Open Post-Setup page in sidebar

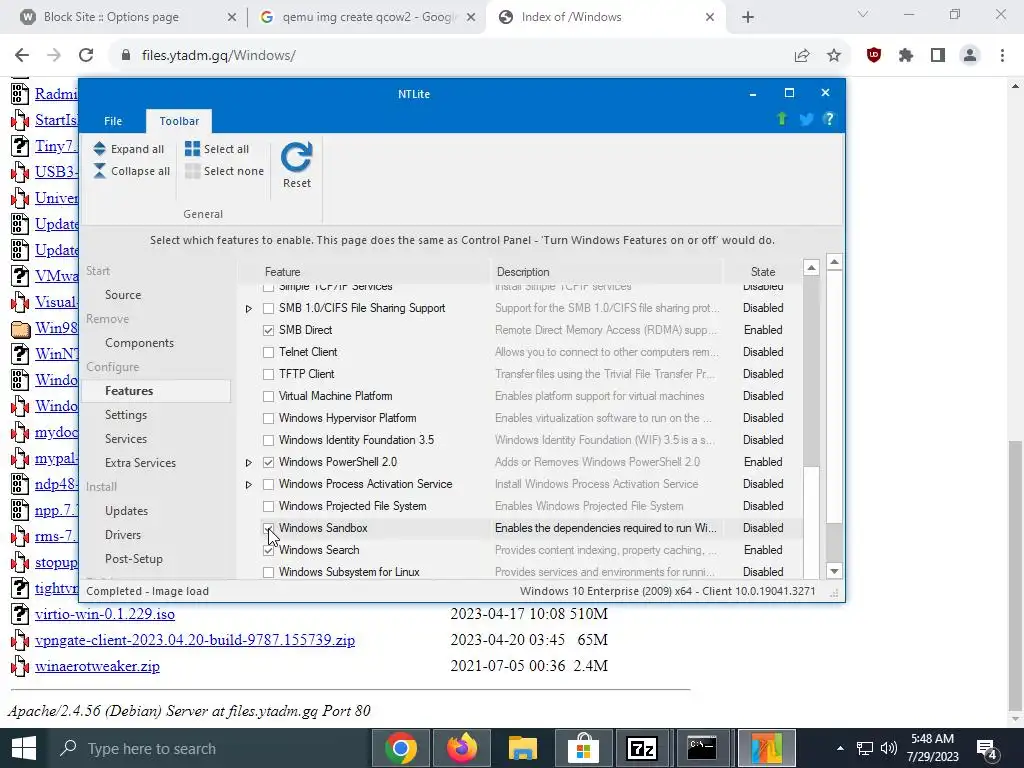pos(133,559)
